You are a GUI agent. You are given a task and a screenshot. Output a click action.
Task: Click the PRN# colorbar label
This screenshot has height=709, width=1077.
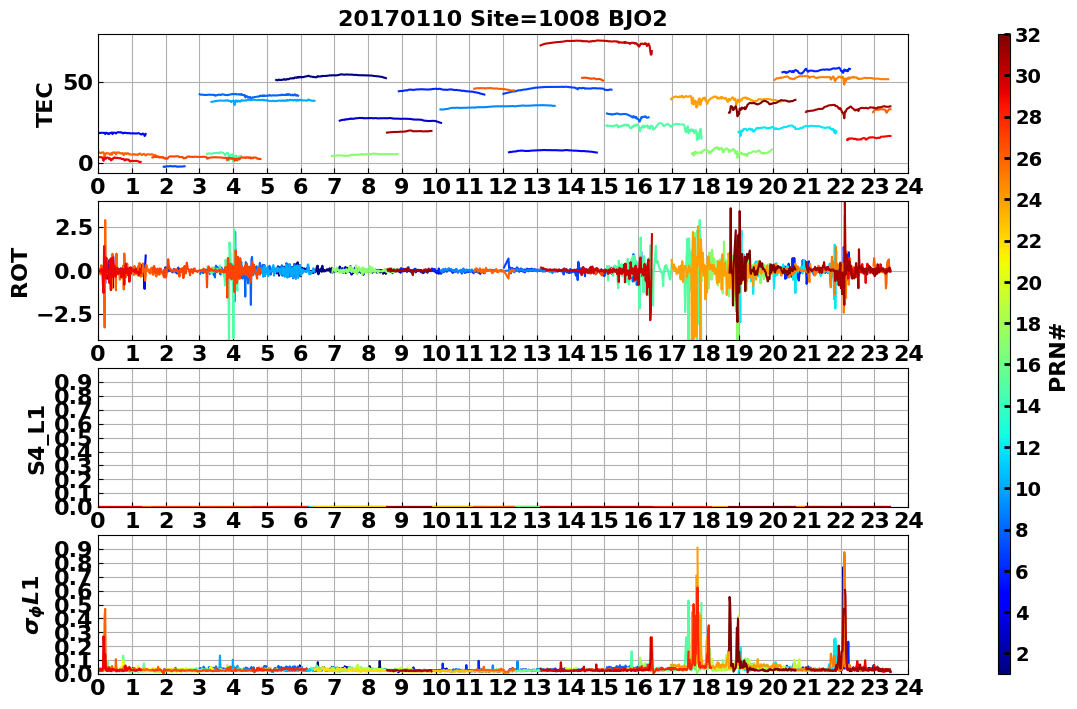(x=1058, y=358)
